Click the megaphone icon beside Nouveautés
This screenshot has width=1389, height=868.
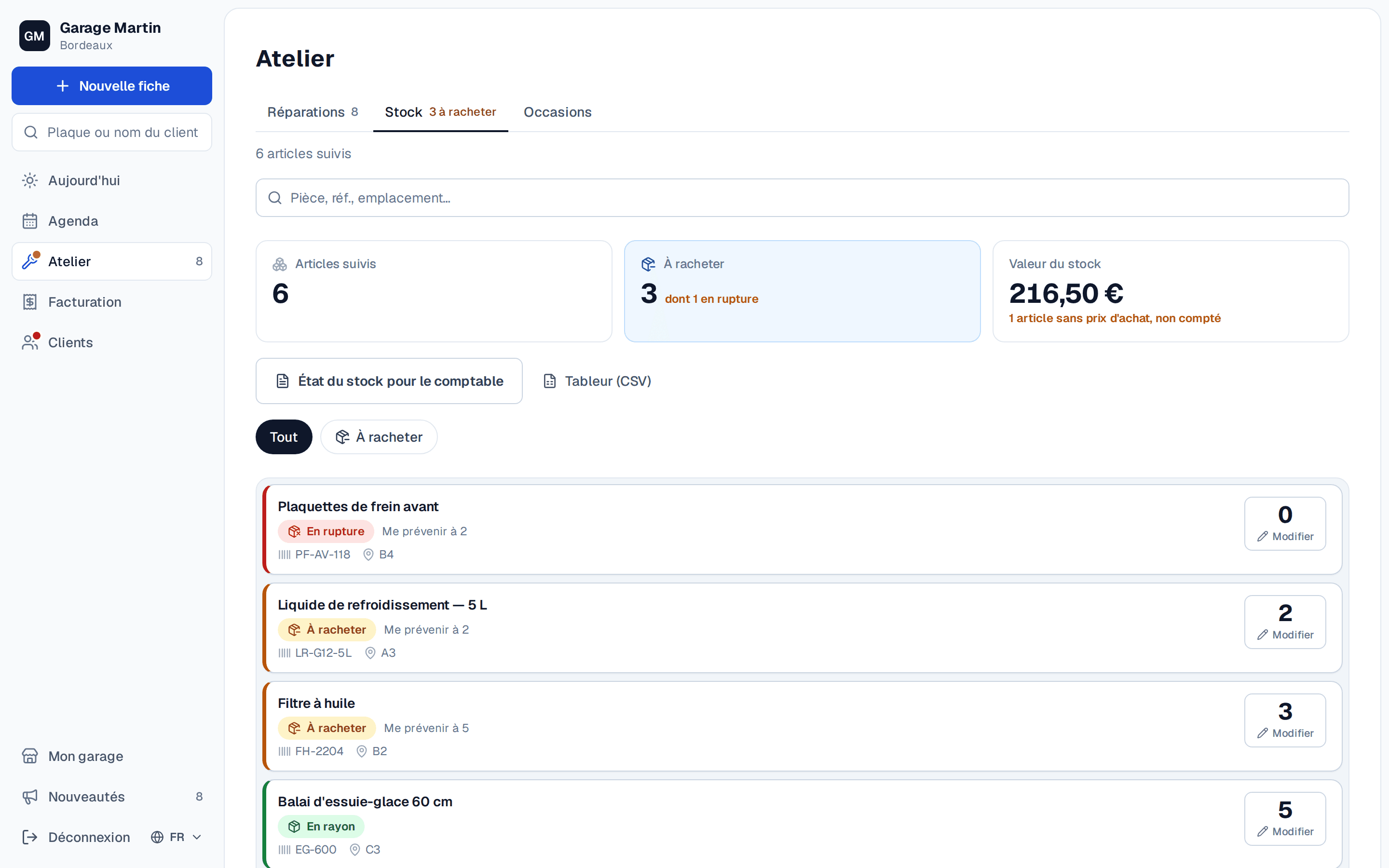(x=30, y=797)
